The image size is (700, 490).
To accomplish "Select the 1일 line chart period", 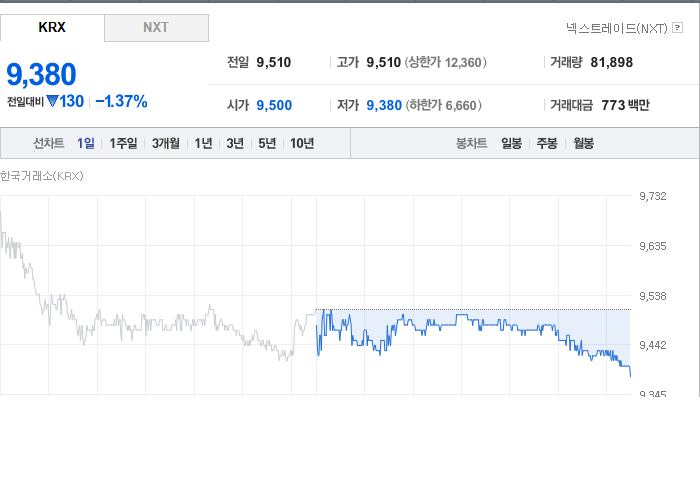I will pos(86,143).
